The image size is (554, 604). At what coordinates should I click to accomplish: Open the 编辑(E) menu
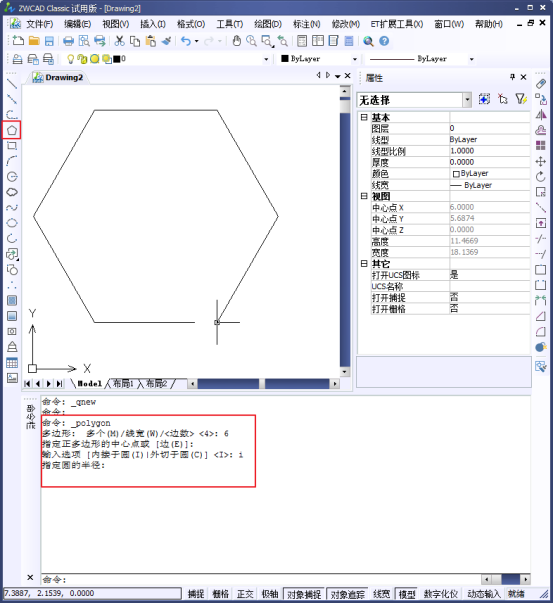coord(77,24)
